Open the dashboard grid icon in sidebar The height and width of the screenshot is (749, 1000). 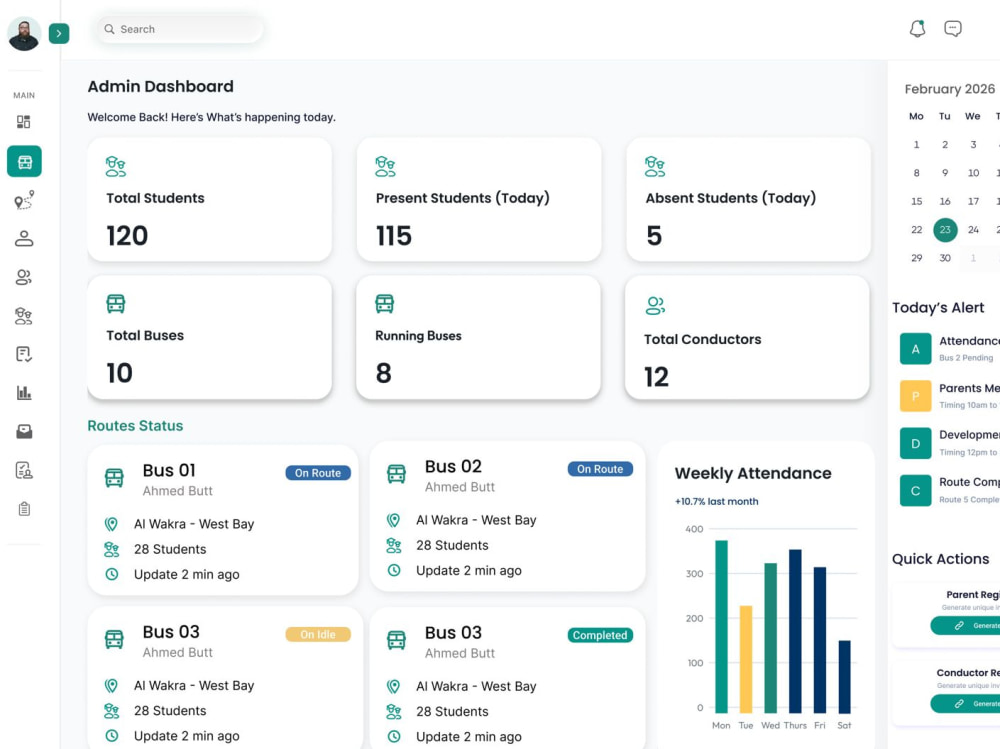coord(24,121)
